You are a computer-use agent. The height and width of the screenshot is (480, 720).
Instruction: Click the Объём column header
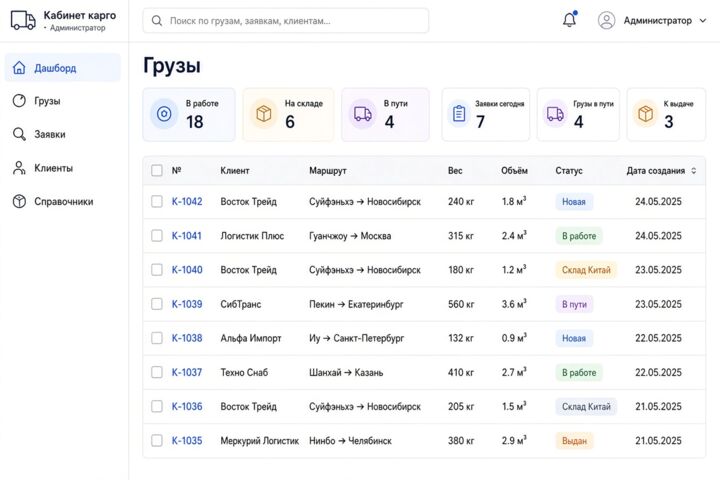tap(514, 170)
